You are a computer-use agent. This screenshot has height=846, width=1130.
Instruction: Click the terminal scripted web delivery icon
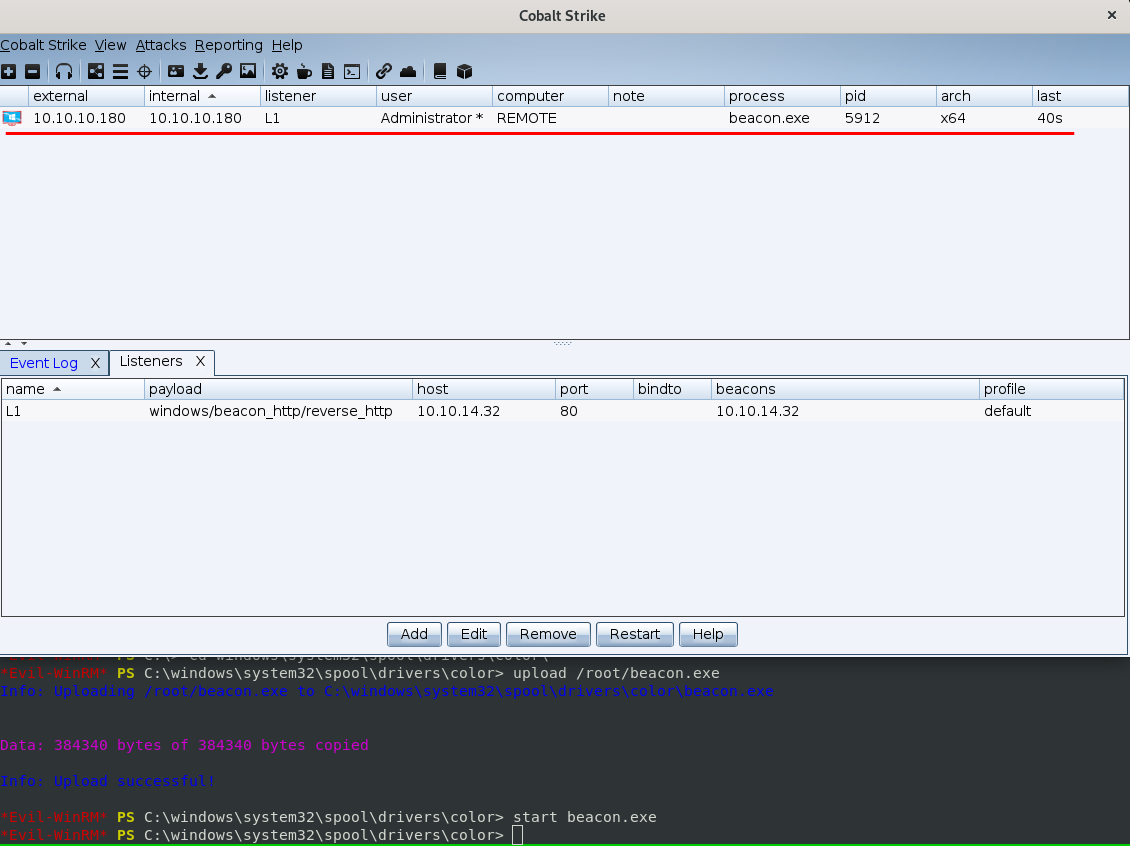[352, 71]
